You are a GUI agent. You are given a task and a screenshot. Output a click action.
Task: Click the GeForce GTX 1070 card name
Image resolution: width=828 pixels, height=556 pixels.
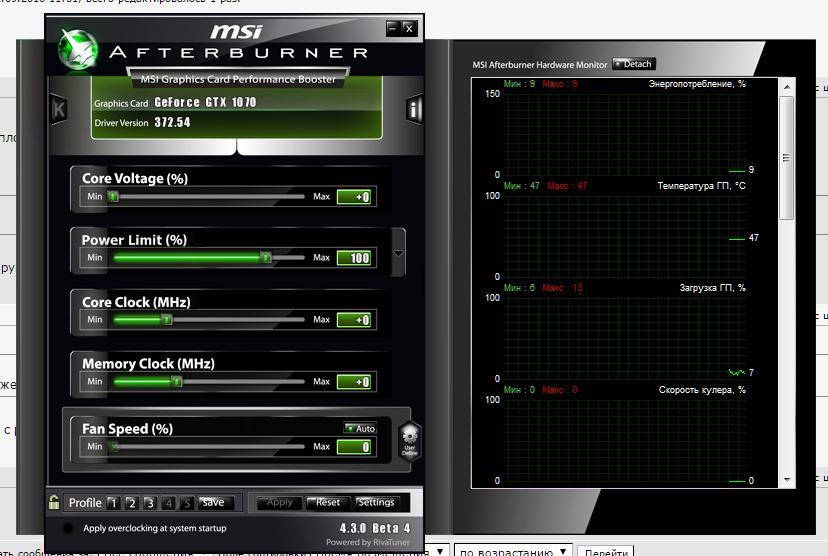tap(205, 102)
